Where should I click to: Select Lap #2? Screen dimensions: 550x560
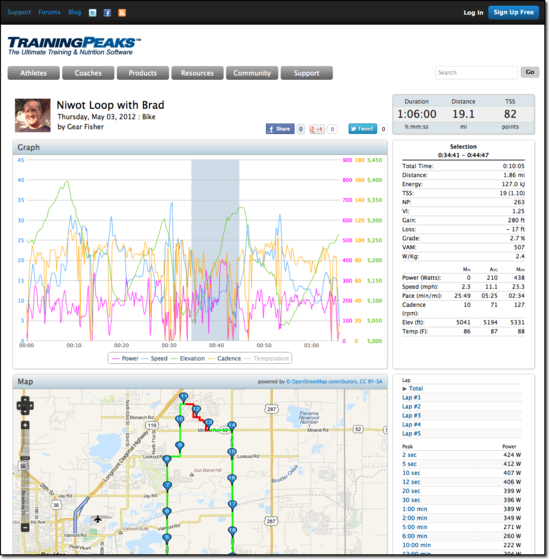[411, 406]
